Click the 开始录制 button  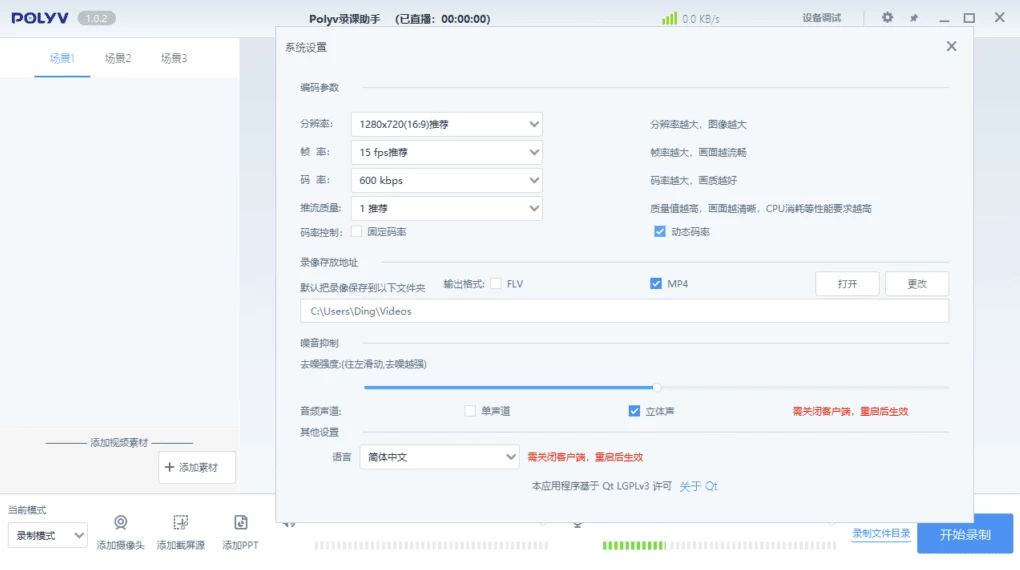[964, 534]
